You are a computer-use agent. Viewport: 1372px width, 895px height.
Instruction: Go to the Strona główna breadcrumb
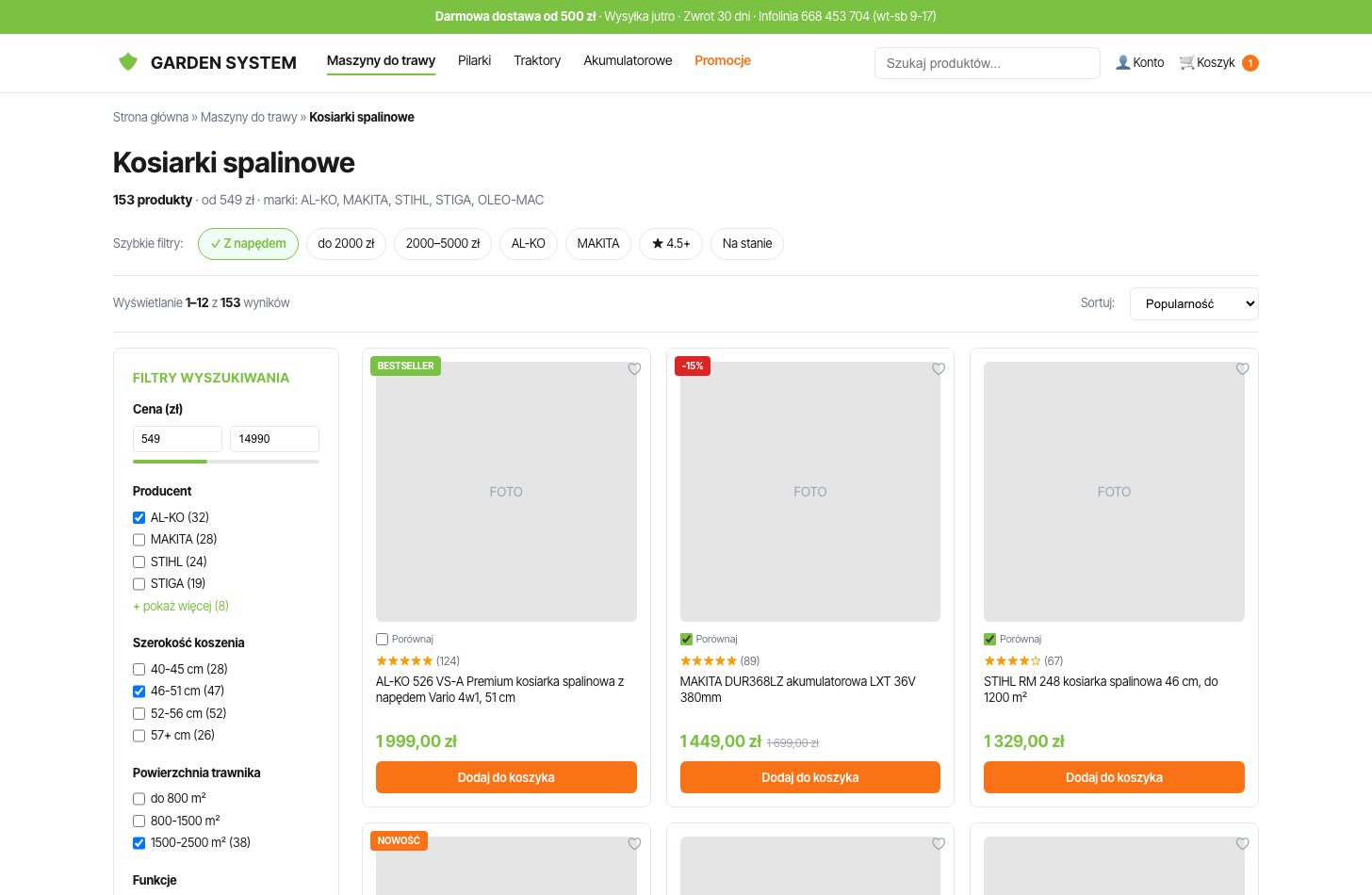tap(151, 117)
